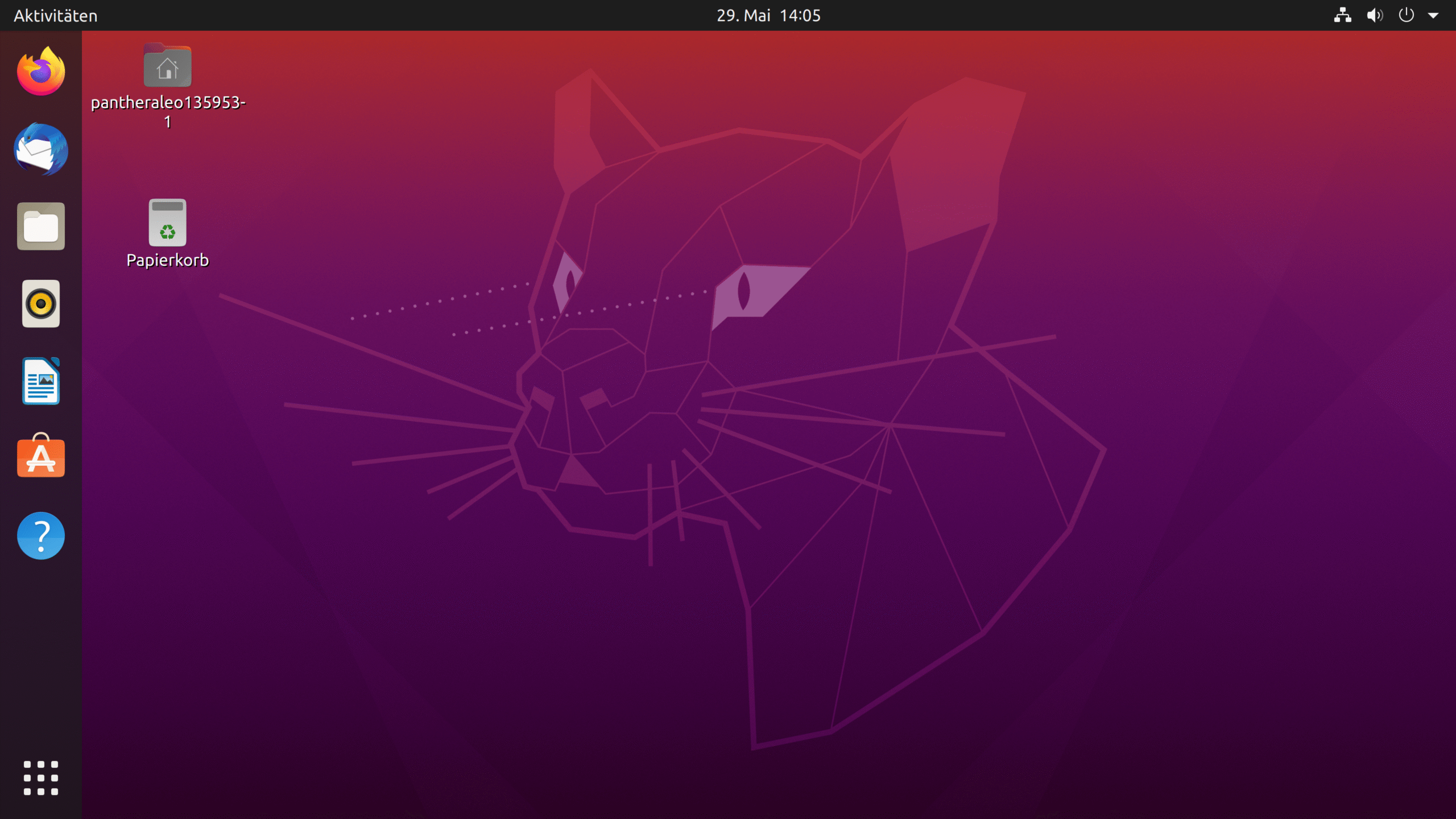Start Rhythmbox music player
The image size is (1456, 819).
(x=41, y=304)
